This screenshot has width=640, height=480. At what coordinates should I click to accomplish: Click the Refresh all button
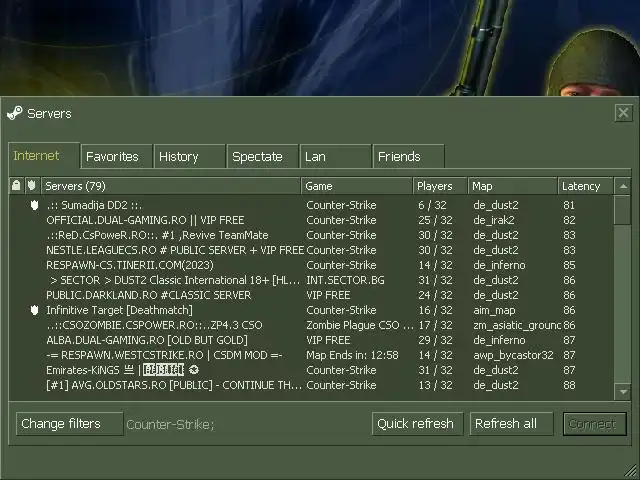click(x=511, y=424)
